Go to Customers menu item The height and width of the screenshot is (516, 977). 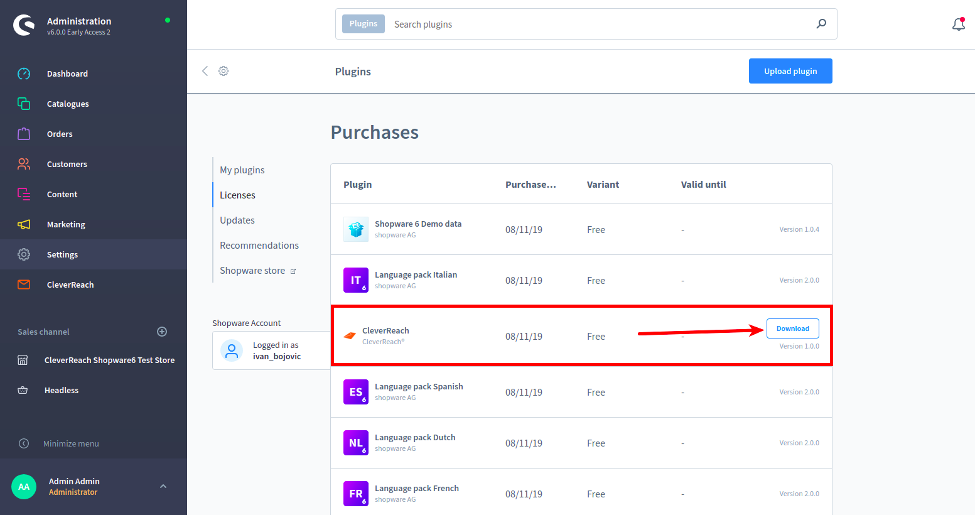67,164
